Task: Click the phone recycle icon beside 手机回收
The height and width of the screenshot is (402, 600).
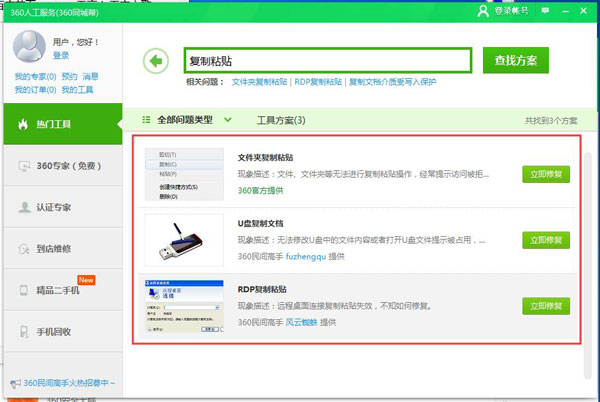Action: tap(24, 332)
